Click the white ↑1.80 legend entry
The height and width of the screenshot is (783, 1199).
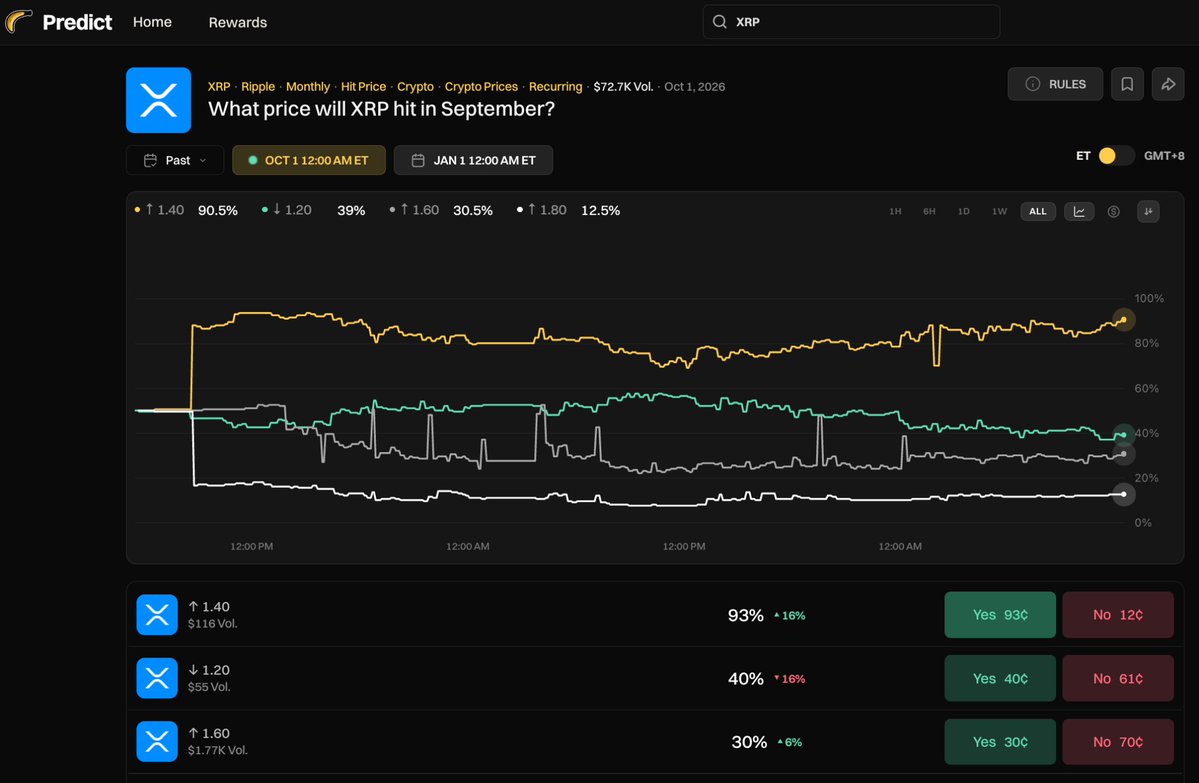click(568, 210)
